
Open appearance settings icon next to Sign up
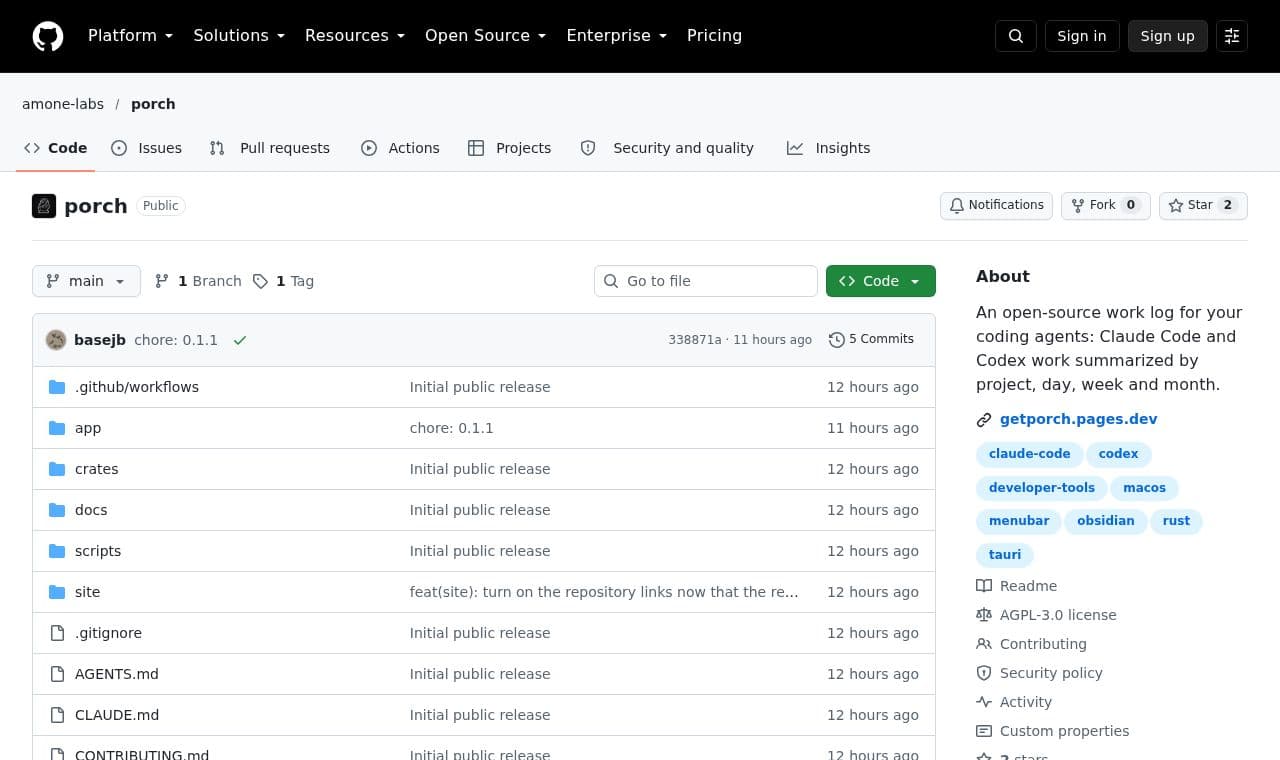coord(1232,36)
